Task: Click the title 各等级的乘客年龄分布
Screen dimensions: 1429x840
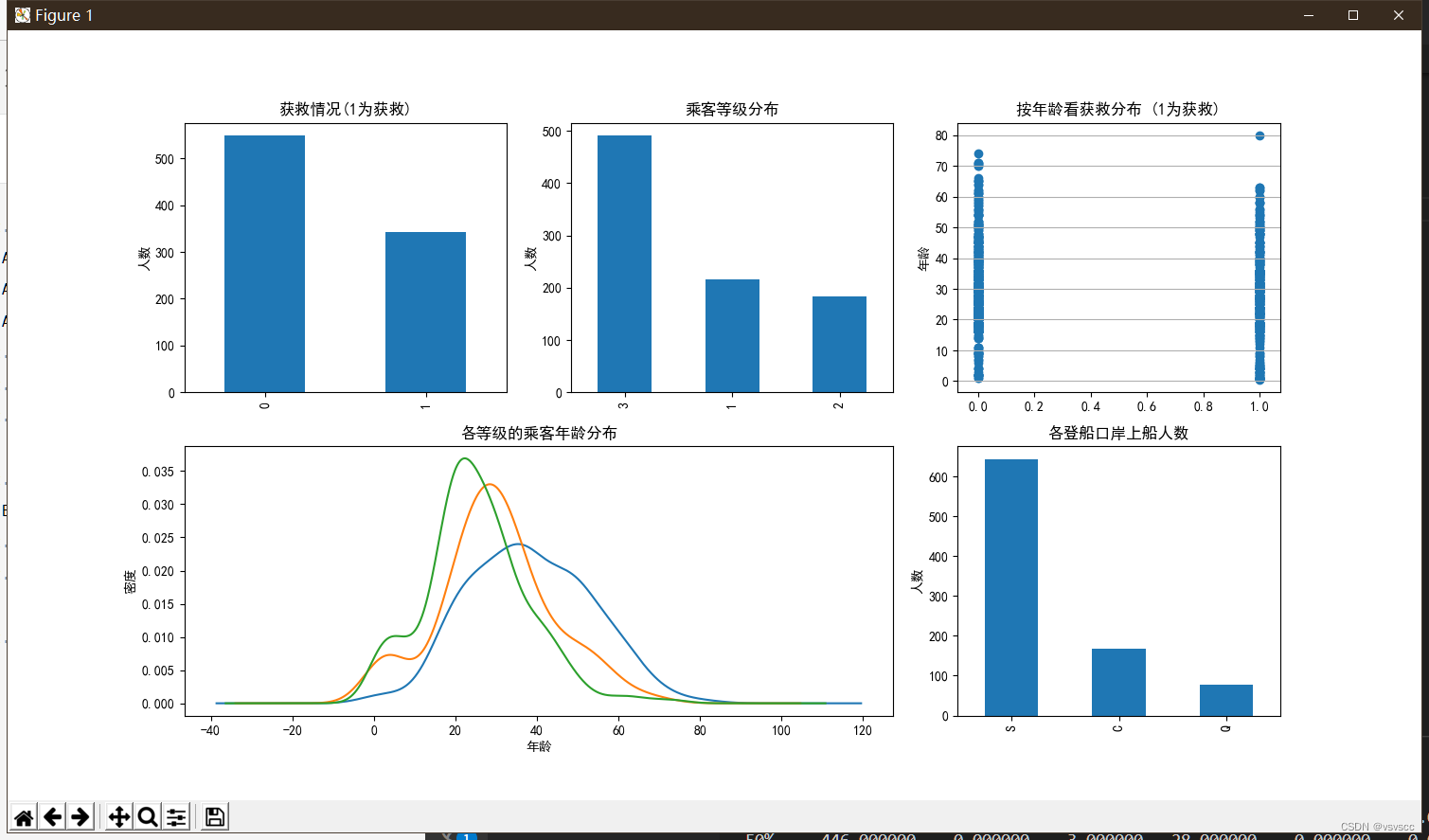Action: (x=539, y=433)
